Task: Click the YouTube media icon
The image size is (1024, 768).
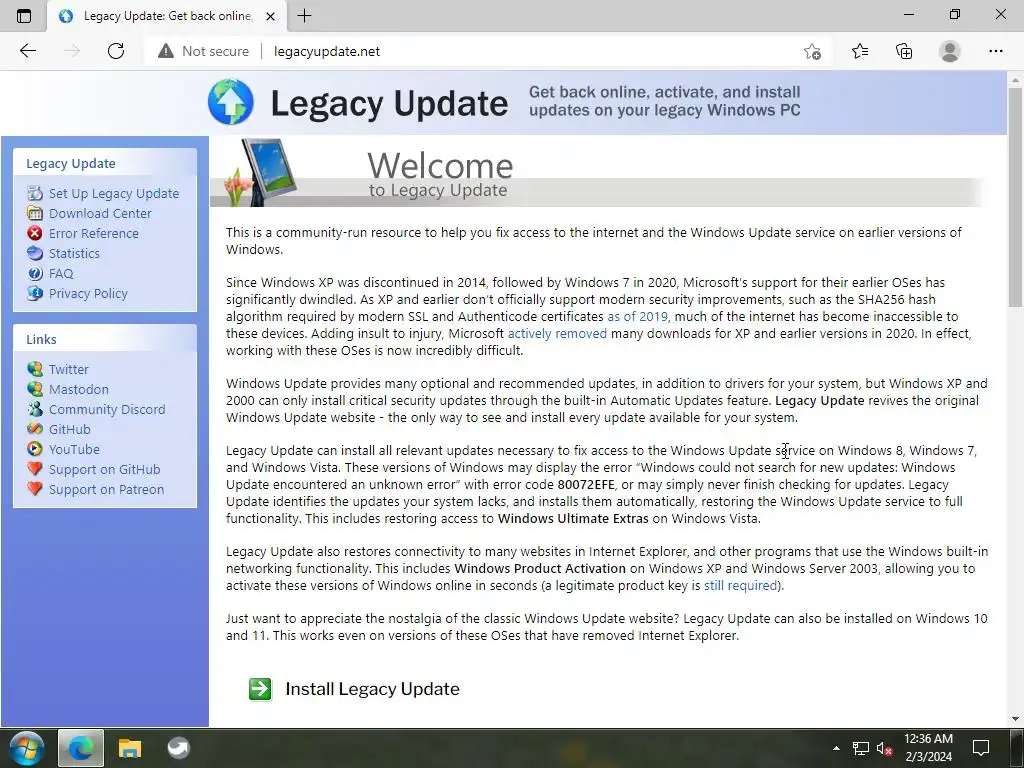Action: (x=35, y=449)
